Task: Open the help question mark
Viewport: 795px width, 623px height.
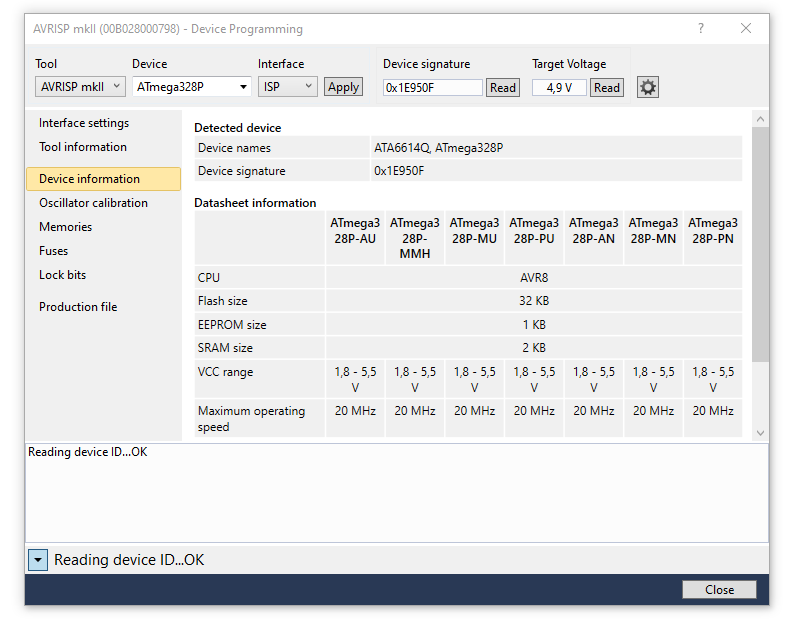Action: coord(701,28)
